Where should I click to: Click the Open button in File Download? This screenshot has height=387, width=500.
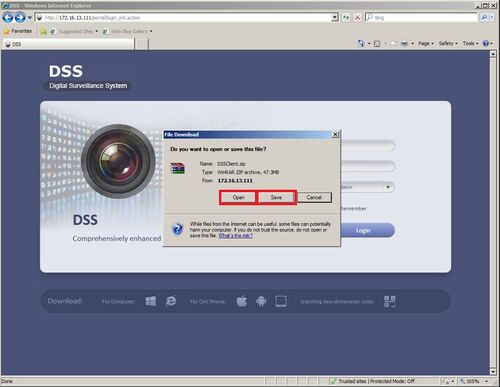tap(239, 197)
